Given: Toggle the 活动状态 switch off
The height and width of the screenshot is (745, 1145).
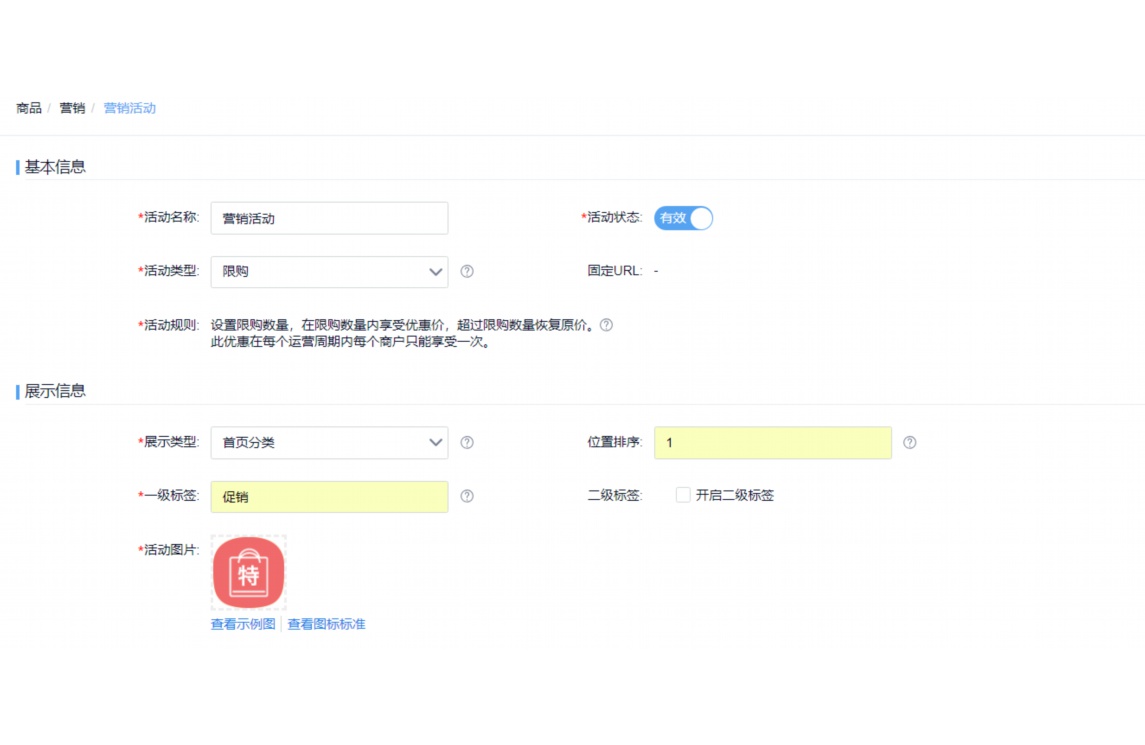Looking at the screenshot, I should click(x=683, y=218).
